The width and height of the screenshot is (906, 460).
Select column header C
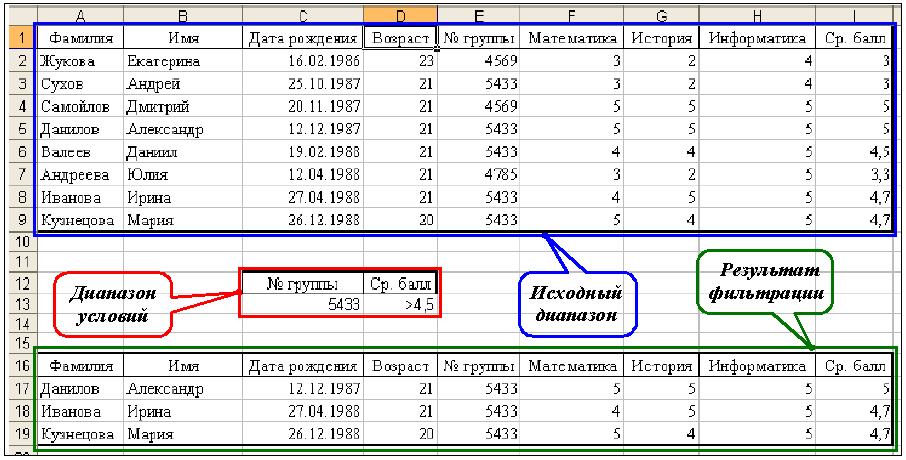pos(303,16)
